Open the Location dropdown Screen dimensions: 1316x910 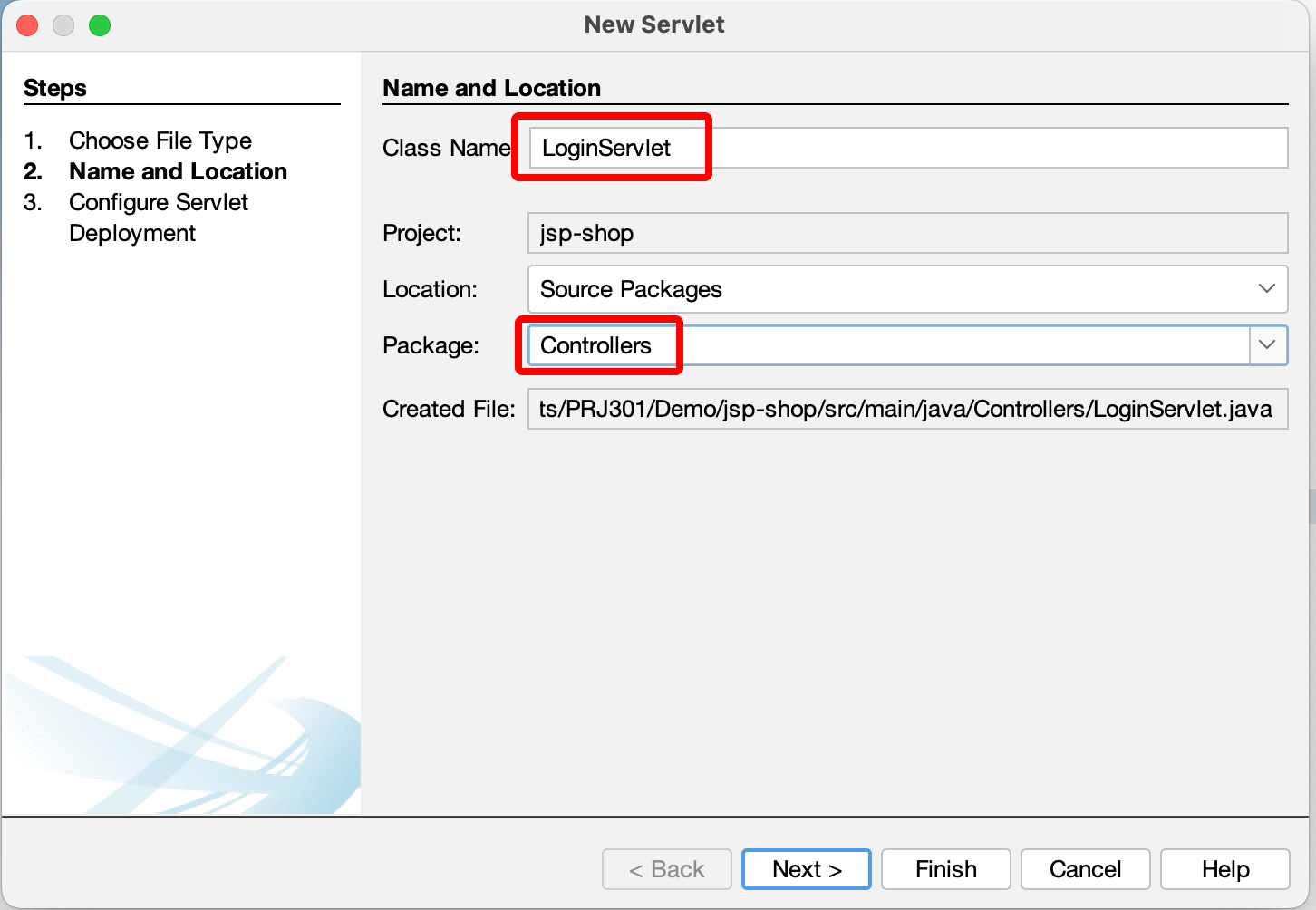pyautogui.click(x=907, y=289)
